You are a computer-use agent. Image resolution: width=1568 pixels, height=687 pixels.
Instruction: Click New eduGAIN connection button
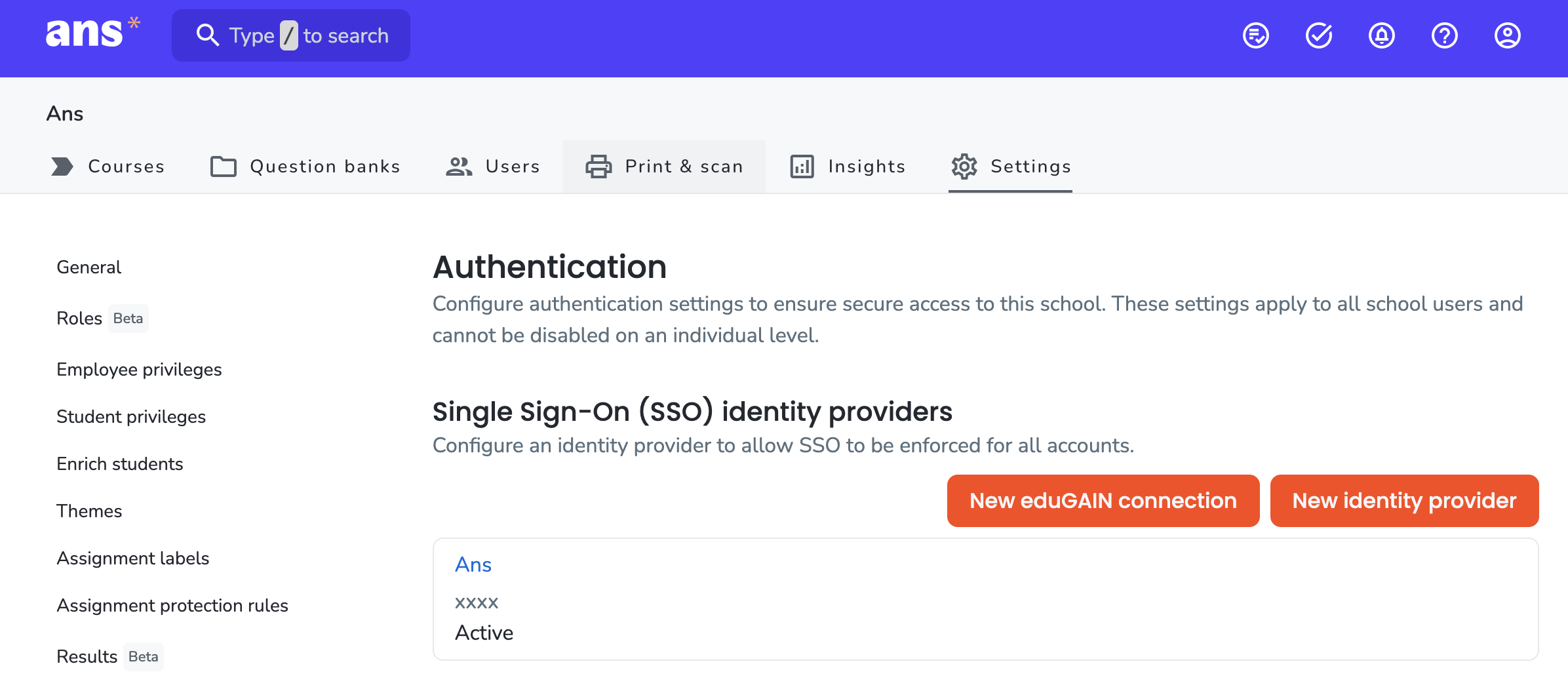(1103, 501)
